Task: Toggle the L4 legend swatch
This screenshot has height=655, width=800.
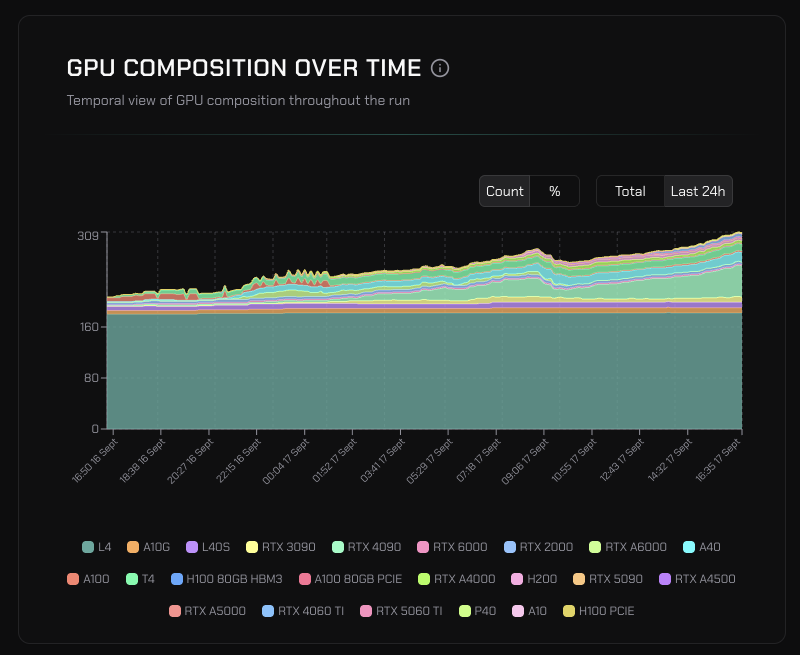Action: point(88,547)
